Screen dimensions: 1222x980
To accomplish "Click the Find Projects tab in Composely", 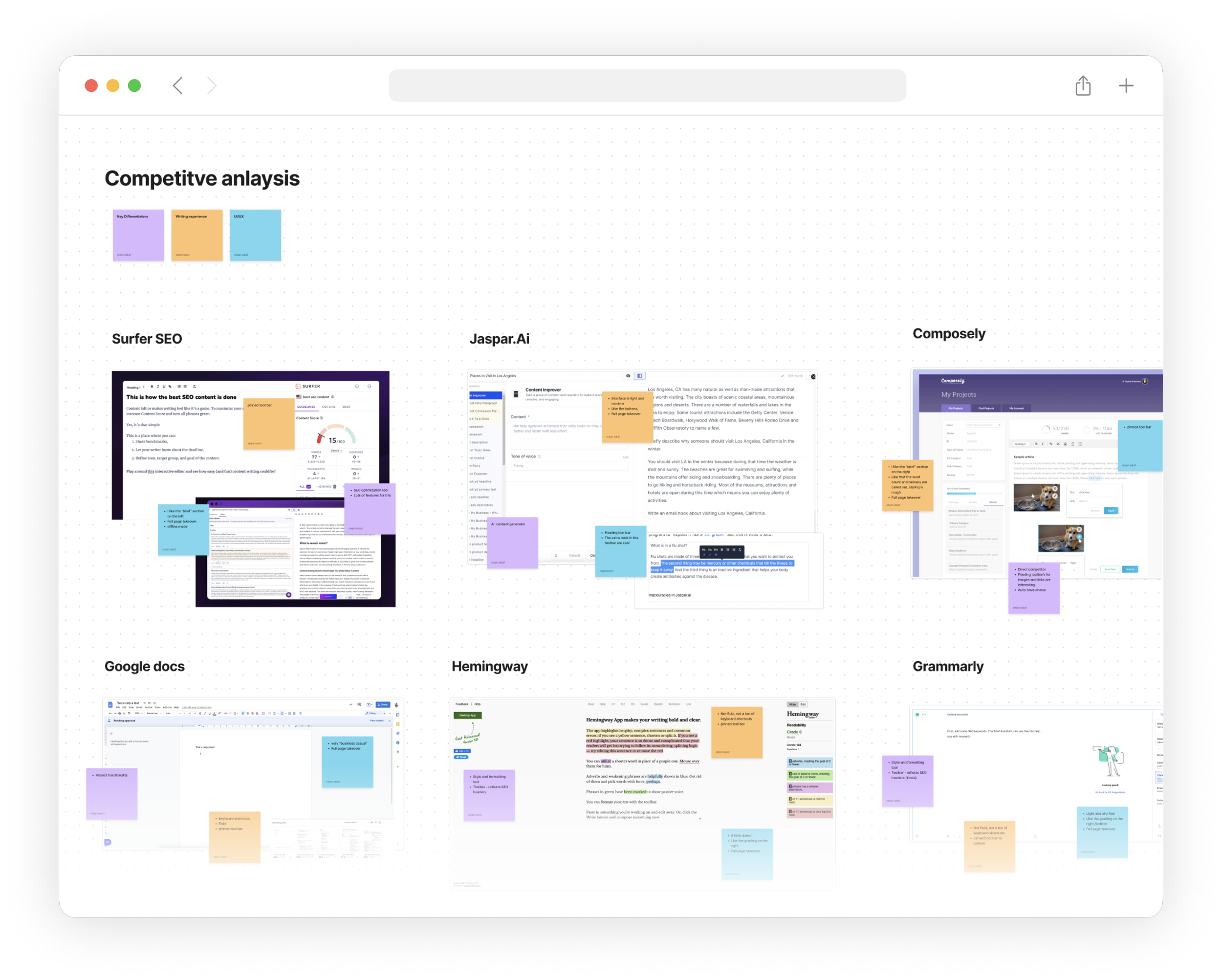I will [985, 408].
